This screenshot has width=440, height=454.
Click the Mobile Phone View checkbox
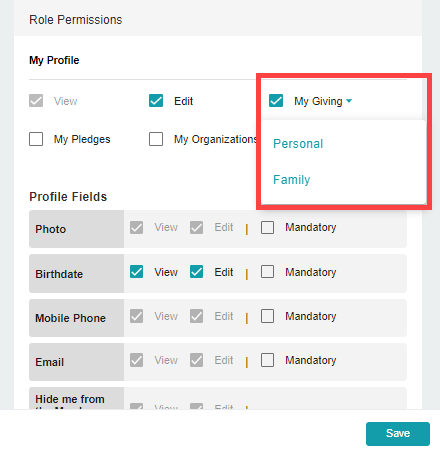(136, 316)
